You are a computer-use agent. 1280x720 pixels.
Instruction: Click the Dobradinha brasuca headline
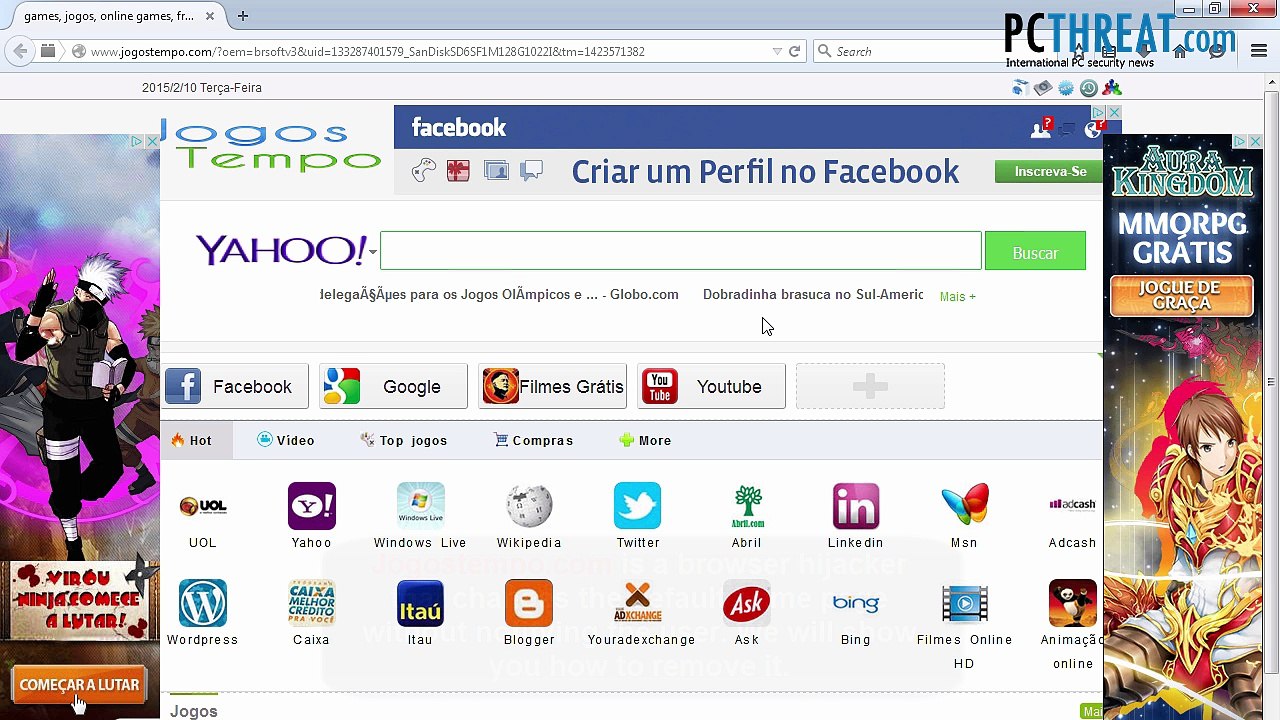pos(813,295)
